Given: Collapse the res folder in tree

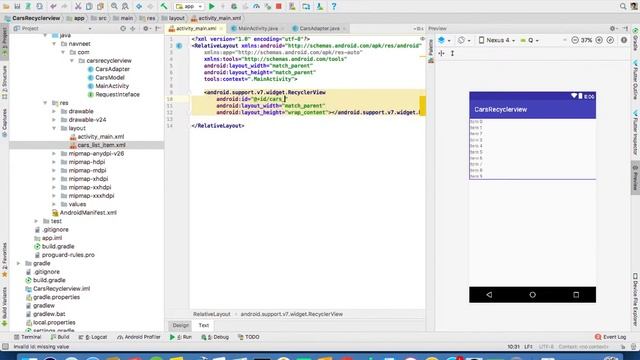Looking at the screenshot, I should [x=45, y=103].
